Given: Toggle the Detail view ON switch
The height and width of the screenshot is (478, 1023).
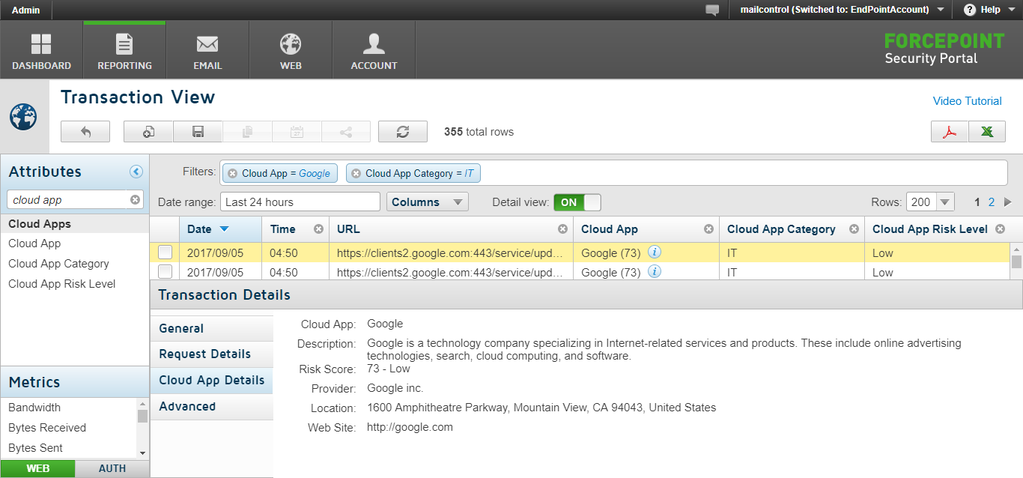Looking at the screenshot, I should click(577, 202).
